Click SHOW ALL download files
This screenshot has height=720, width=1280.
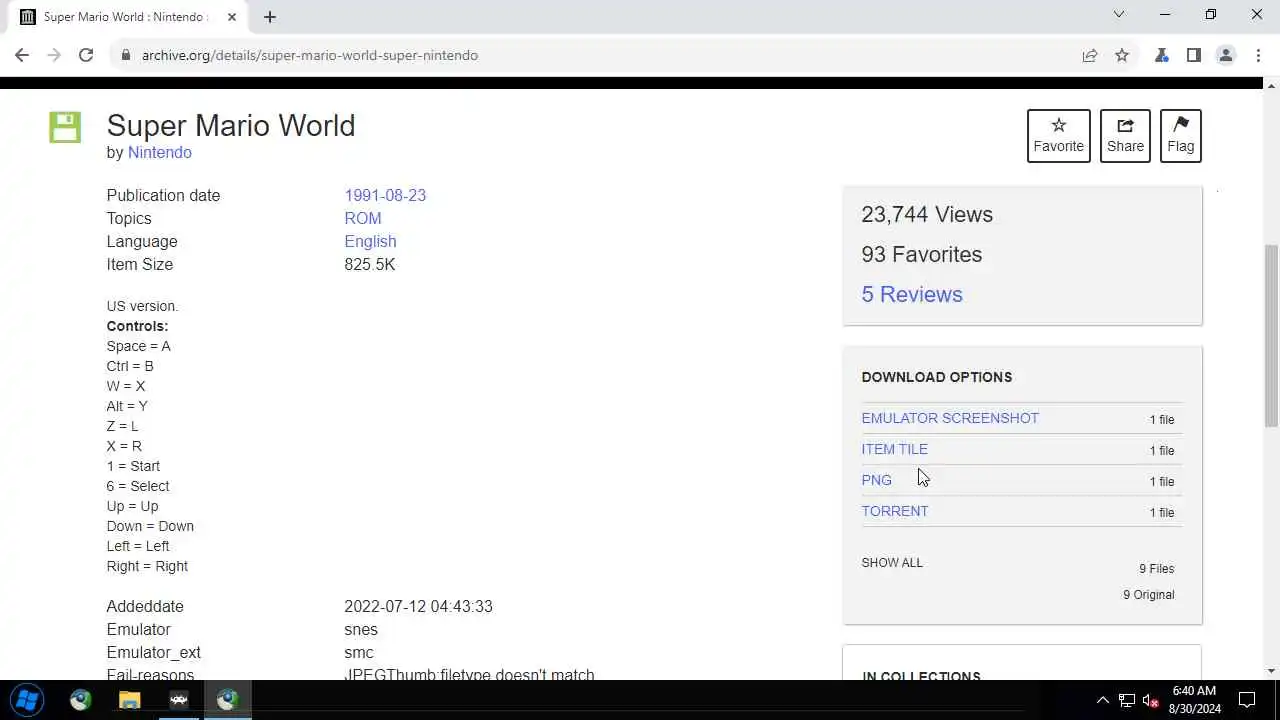tap(892, 562)
